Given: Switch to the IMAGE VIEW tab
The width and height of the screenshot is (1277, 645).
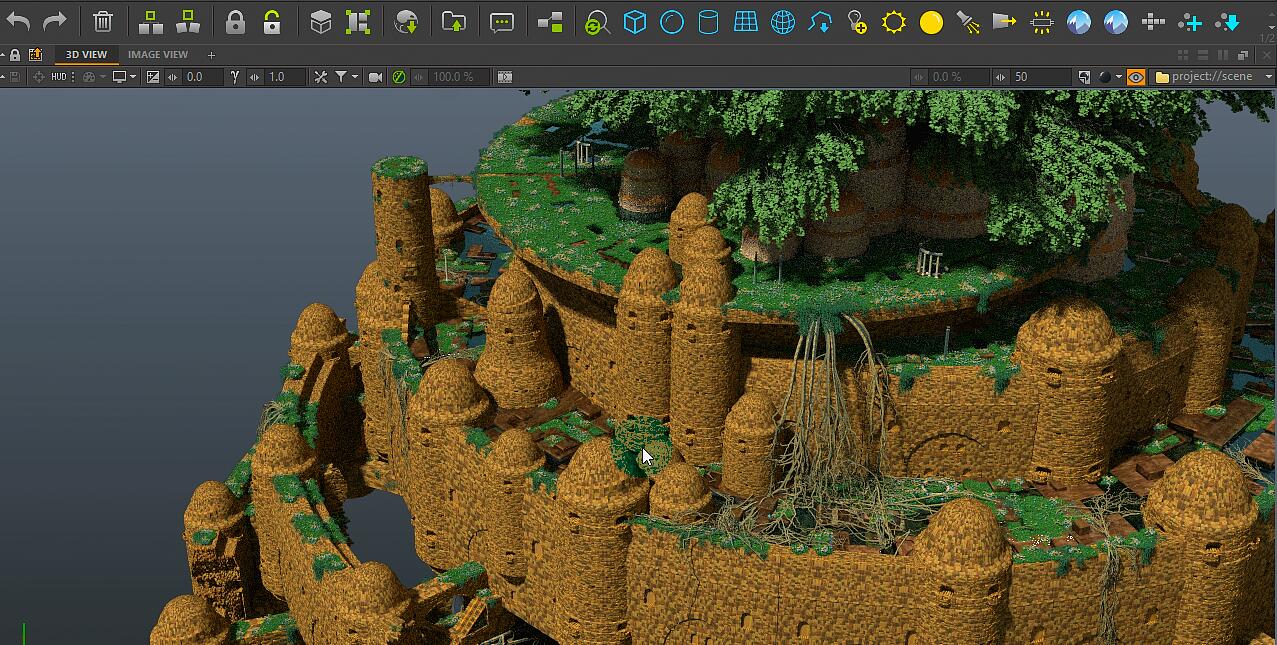Looking at the screenshot, I should [158, 54].
